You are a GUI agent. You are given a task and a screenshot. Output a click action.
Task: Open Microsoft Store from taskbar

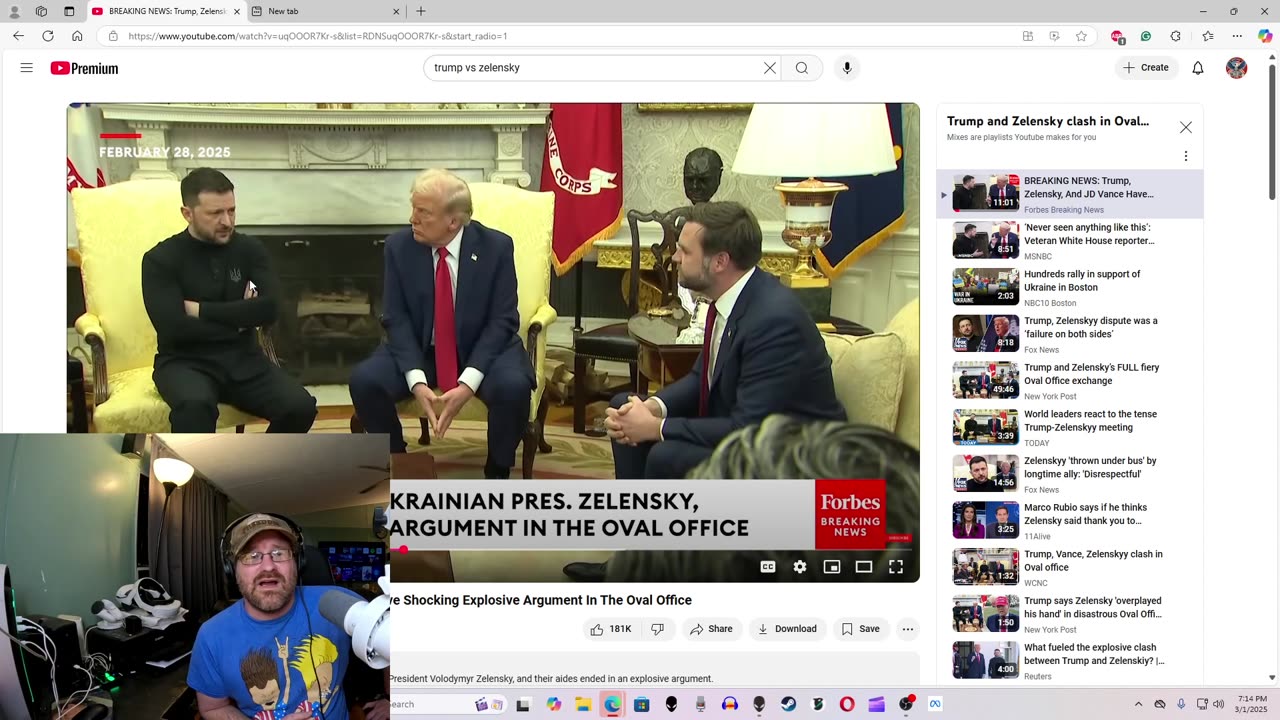tap(642, 704)
